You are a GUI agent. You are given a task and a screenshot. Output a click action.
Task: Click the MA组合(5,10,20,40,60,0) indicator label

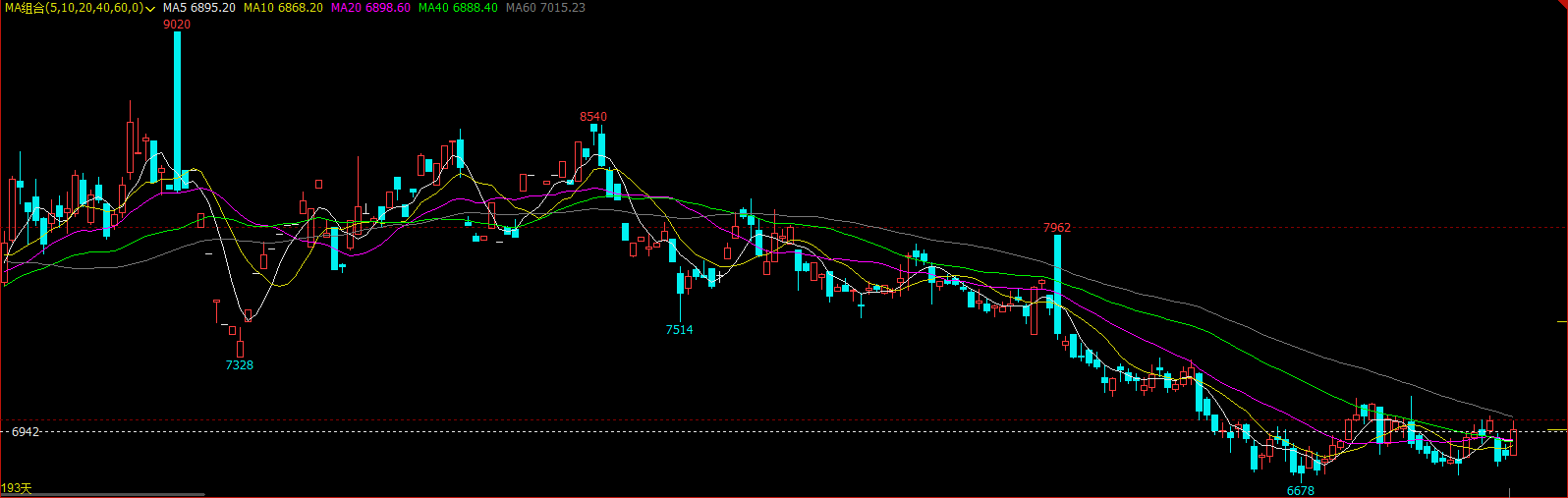point(74,8)
